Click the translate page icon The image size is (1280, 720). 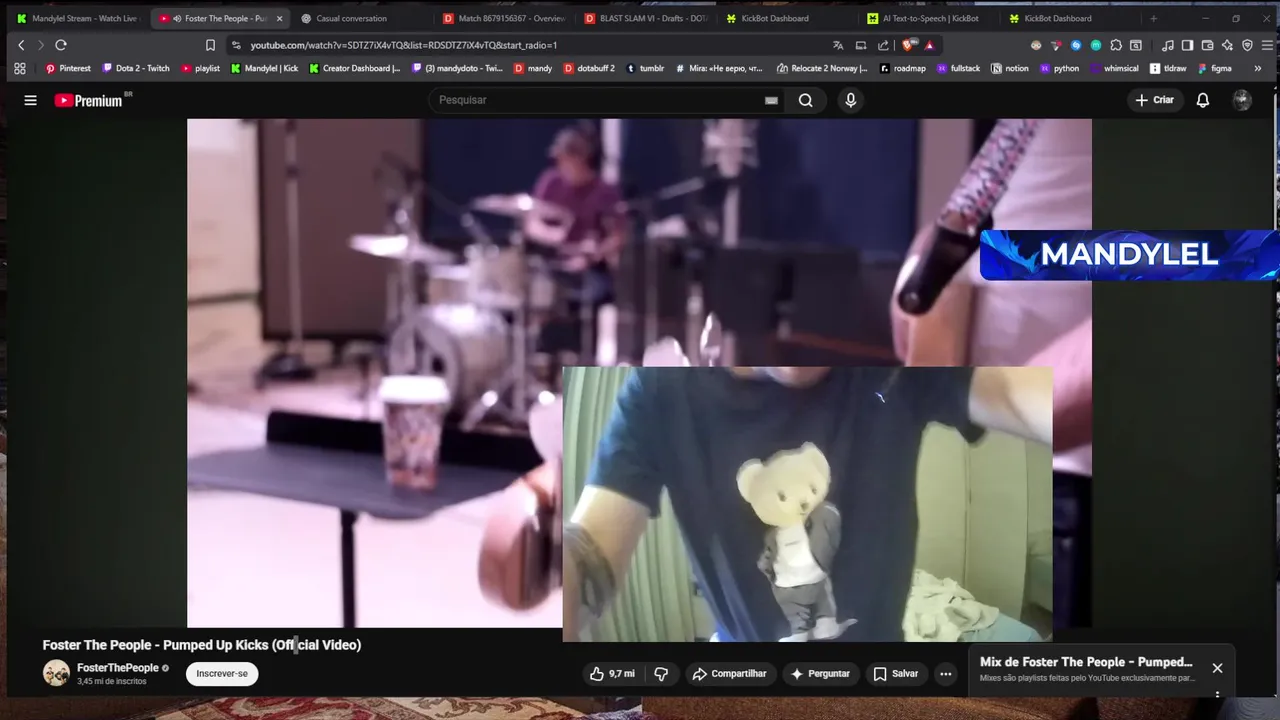(838, 45)
